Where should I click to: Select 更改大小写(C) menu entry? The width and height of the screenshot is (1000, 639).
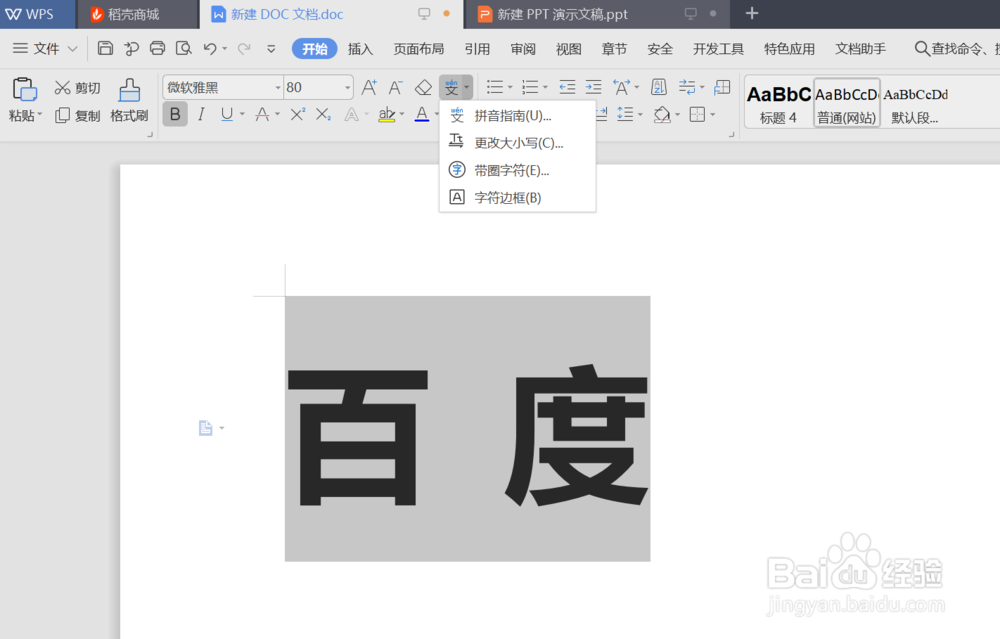tap(518, 143)
